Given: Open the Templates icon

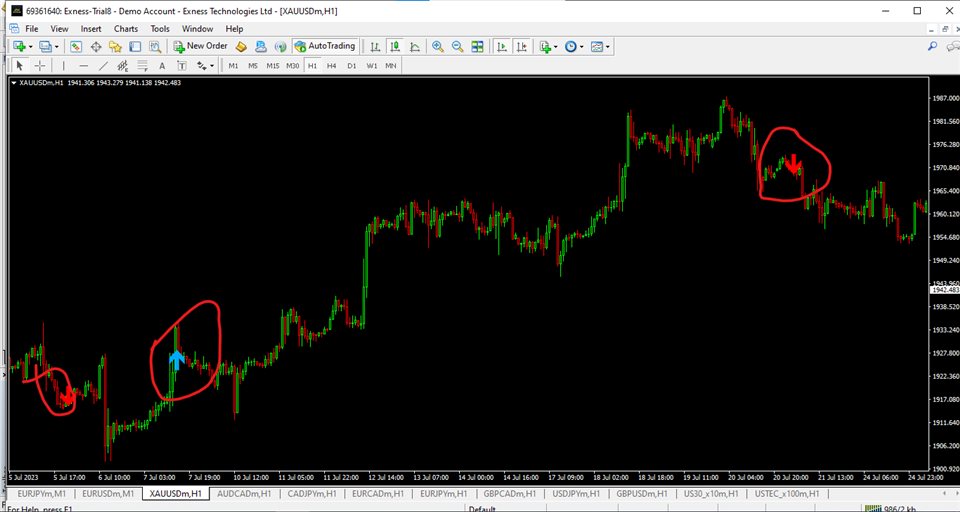Looking at the screenshot, I should click(597, 47).
